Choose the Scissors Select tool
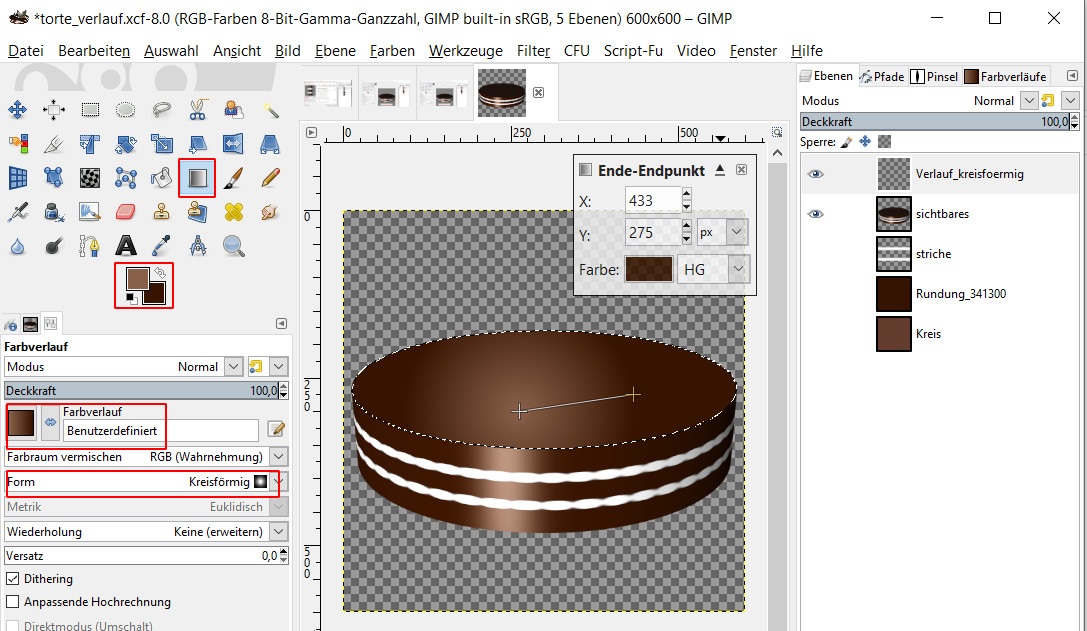The image size is (1087, 631). pyautogui.click(x=197, y=110)
